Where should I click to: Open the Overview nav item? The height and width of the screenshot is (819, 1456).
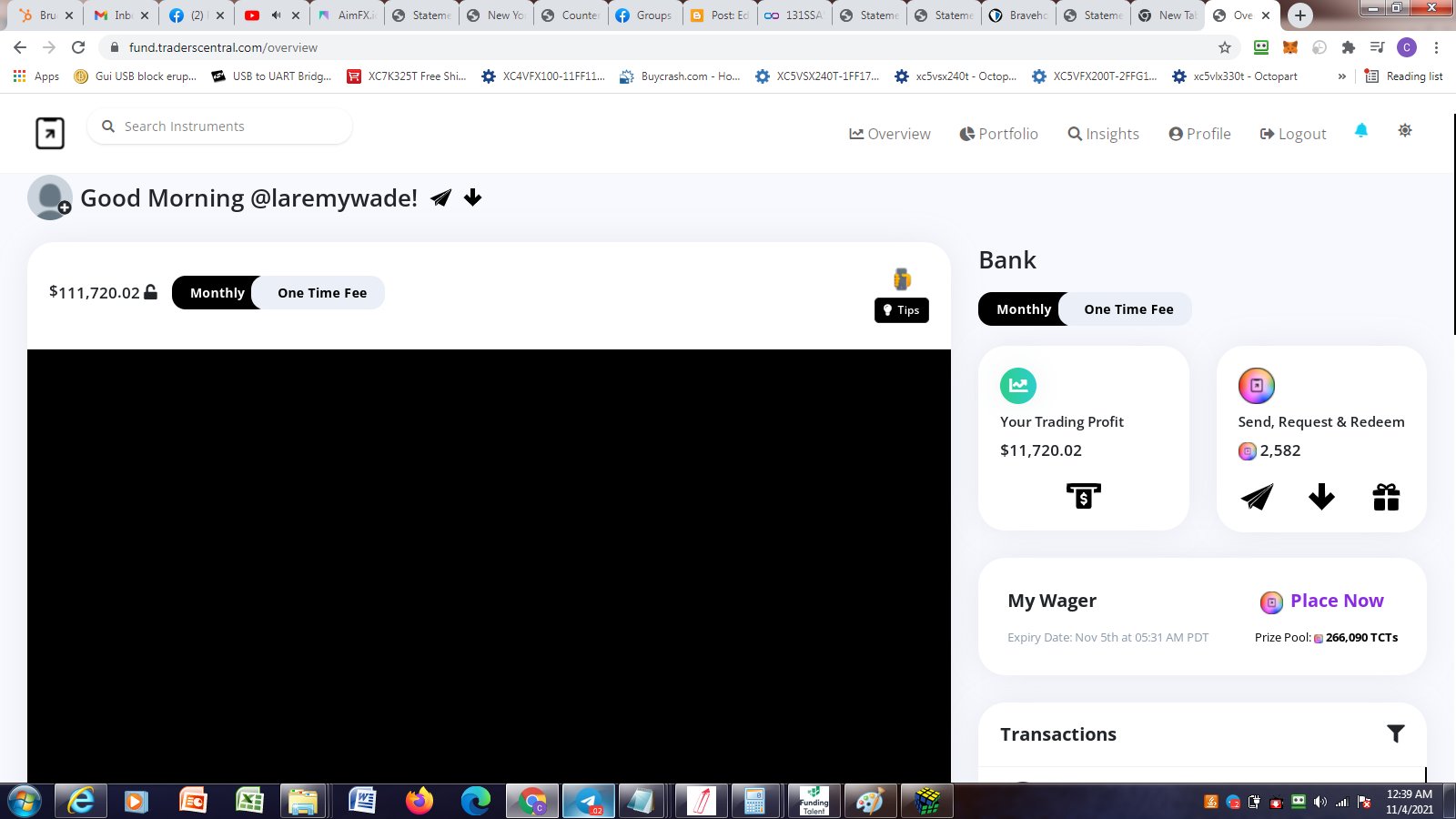click(x=890, y=134)
